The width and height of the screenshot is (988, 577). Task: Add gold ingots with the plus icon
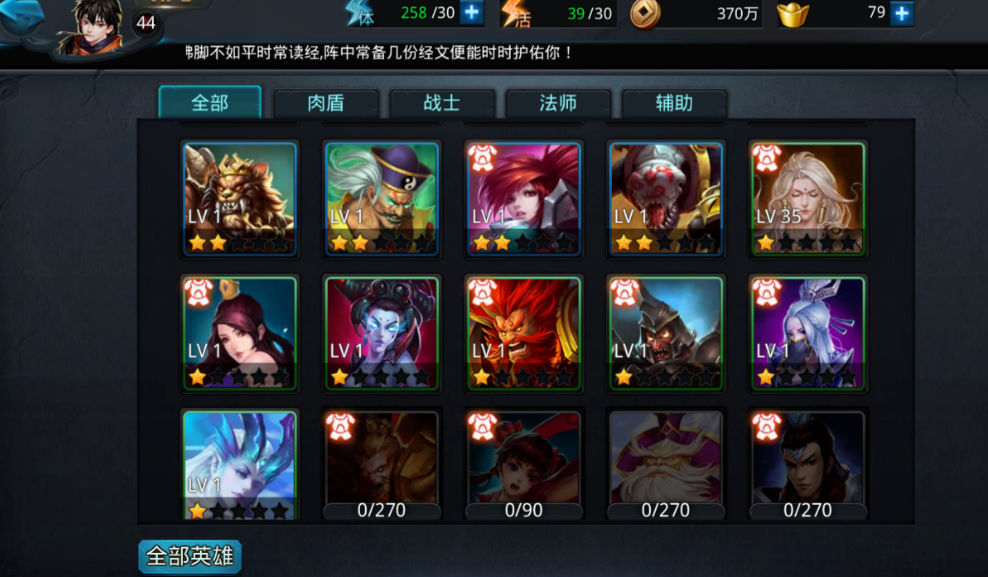pos(902,13)
